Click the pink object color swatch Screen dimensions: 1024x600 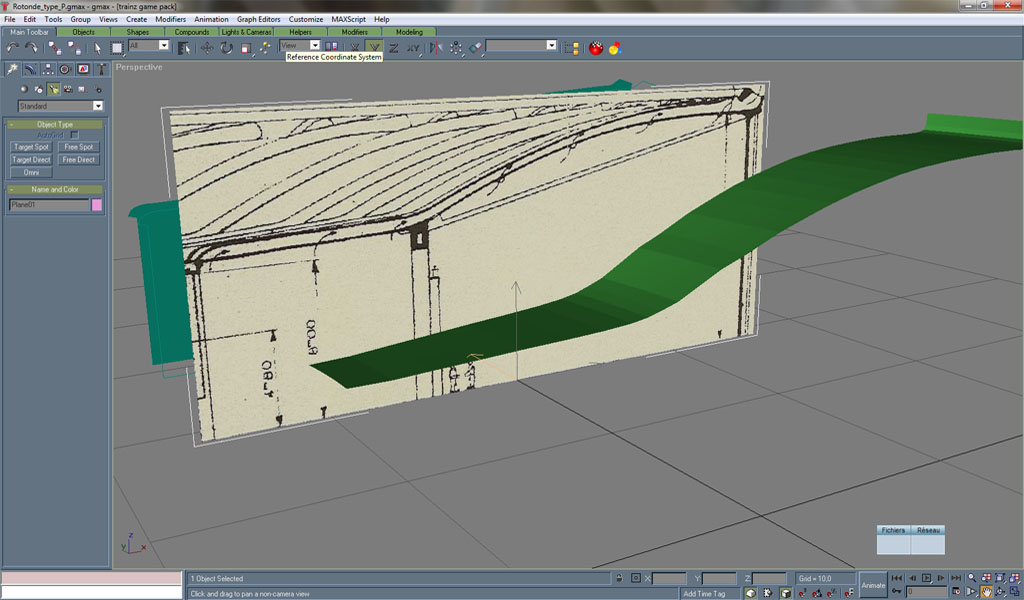click(x=97, y=205)
